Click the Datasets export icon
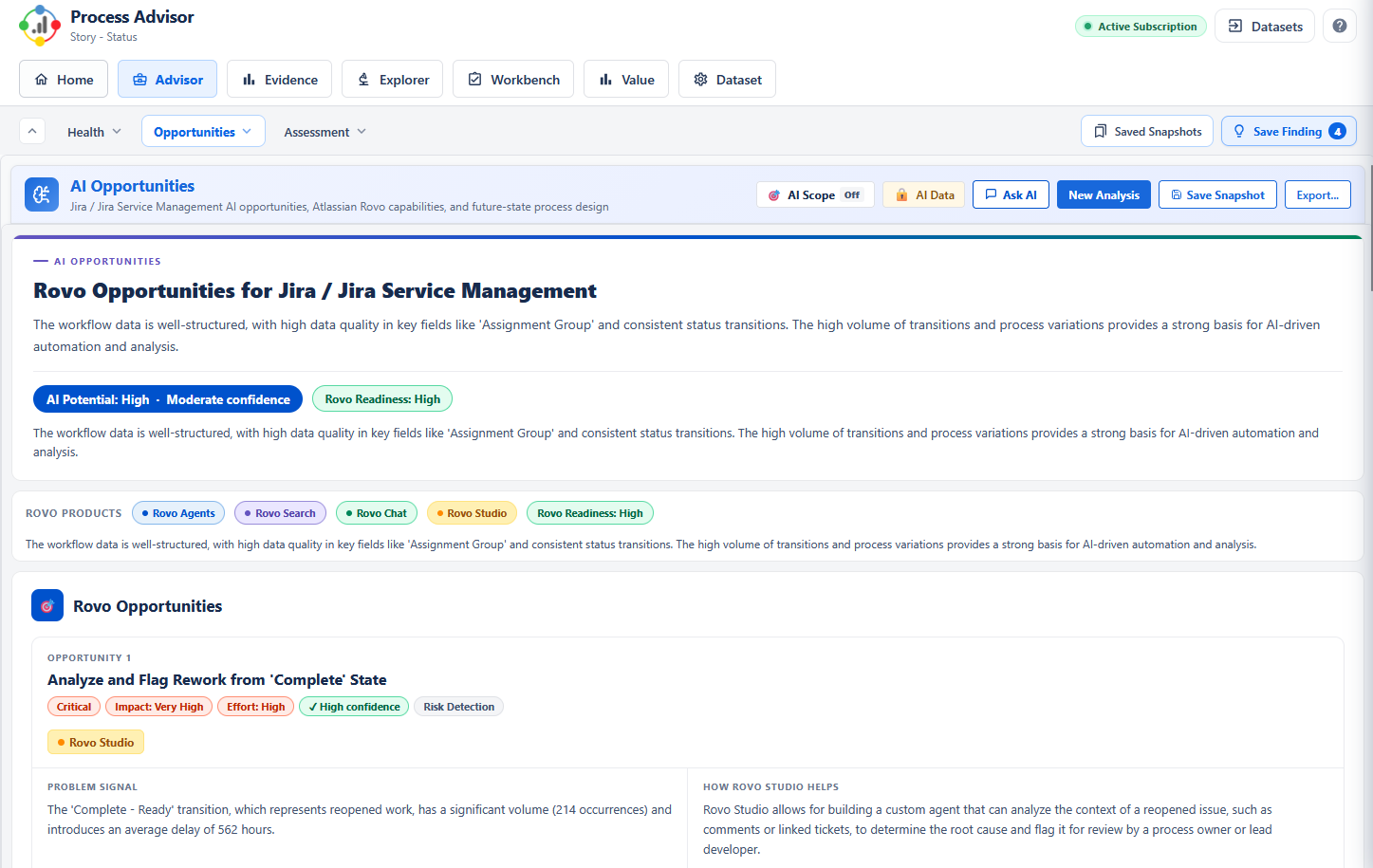This screenshot has width=1373, height=868. (1235, 27)
